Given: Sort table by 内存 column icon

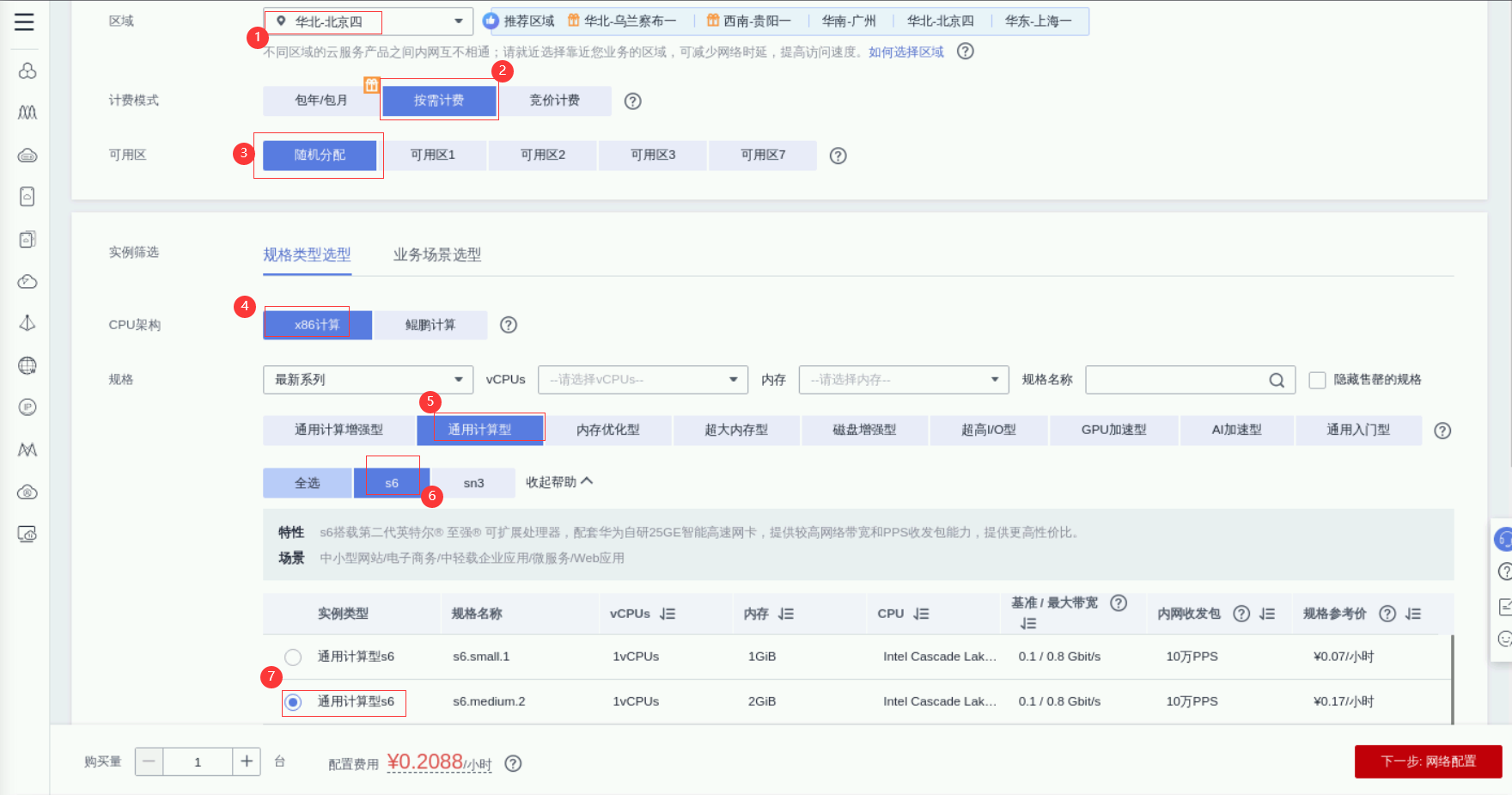Looking at the screenshot, I should click(786, 614).
